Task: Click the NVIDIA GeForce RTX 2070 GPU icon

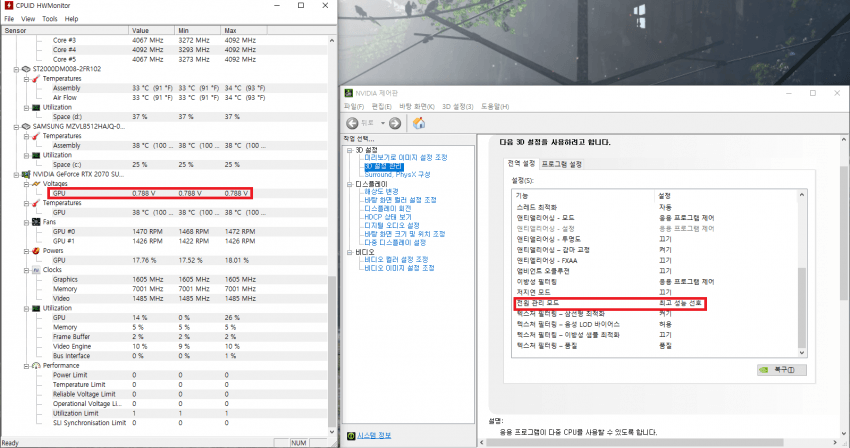Action: (x=26, y=174)
